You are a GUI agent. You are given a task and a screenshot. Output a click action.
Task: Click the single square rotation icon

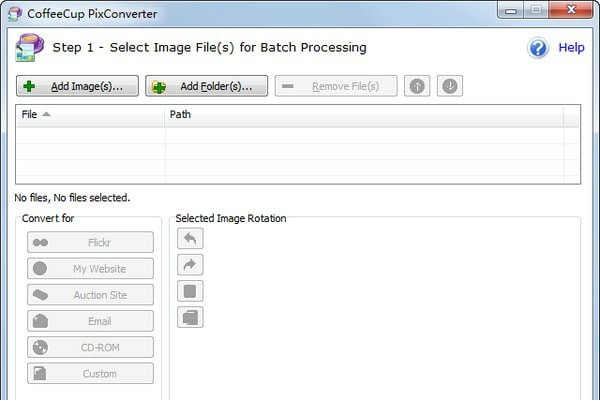point(190,291)
